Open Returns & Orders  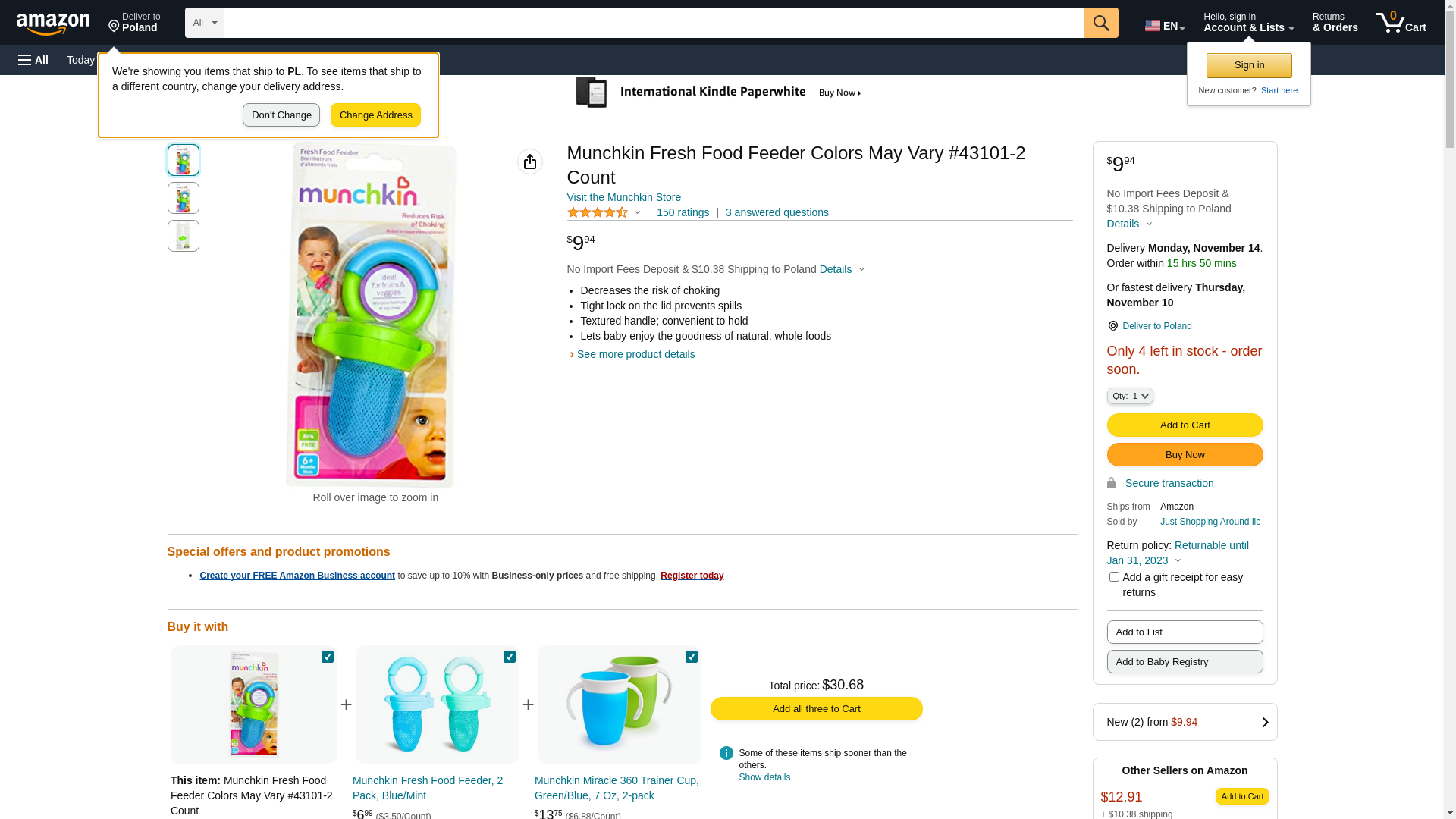pyautogui.click(x=1335, y=23)
